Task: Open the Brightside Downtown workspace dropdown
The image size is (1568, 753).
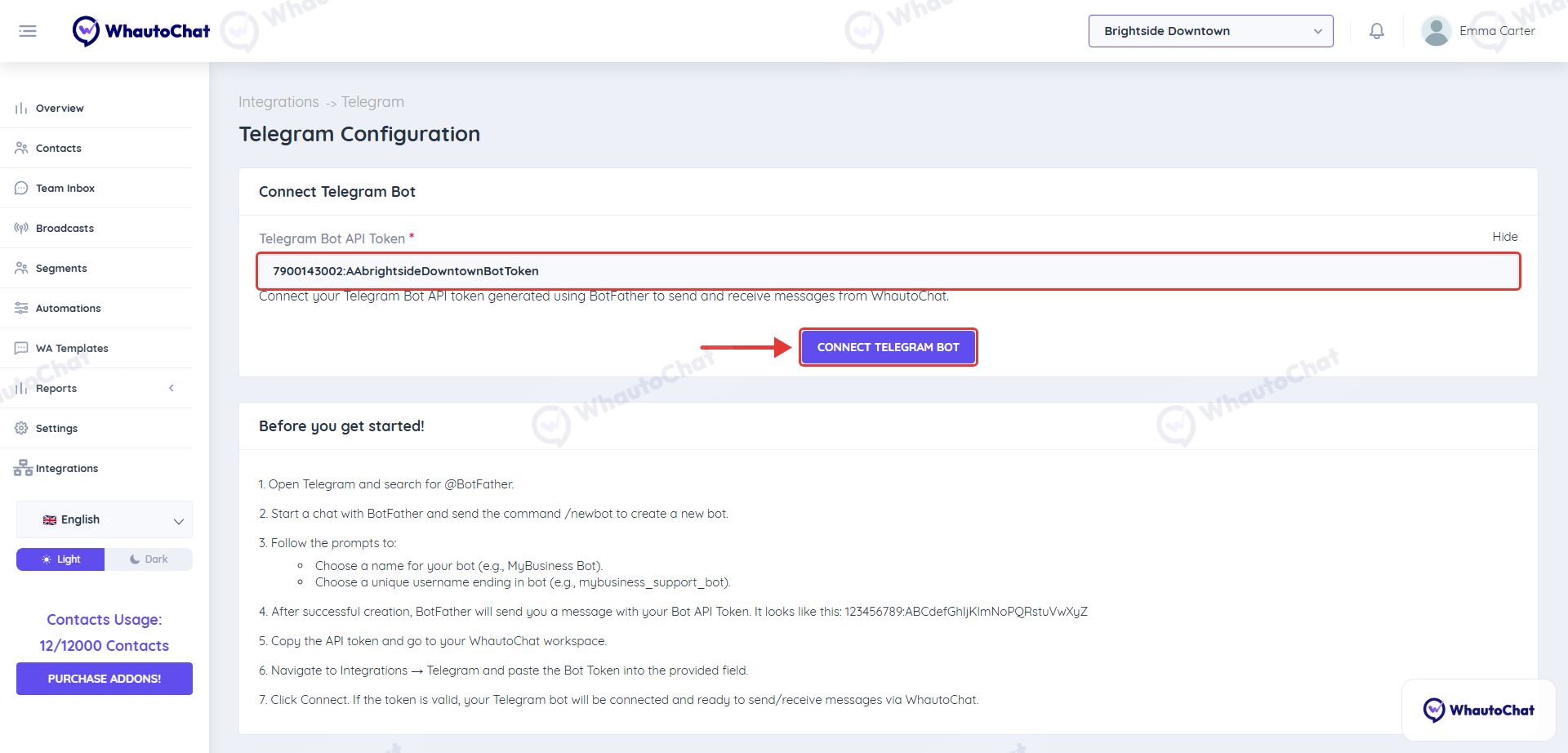Action: (1210, 31)
